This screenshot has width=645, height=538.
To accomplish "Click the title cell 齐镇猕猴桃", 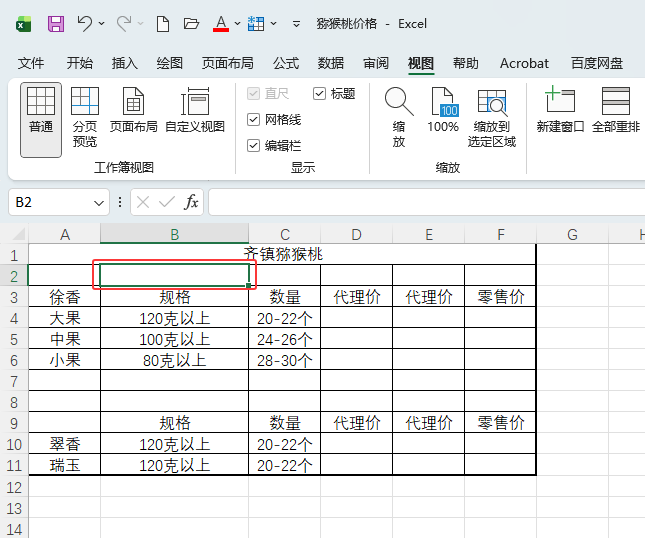I will pos(282,254).
